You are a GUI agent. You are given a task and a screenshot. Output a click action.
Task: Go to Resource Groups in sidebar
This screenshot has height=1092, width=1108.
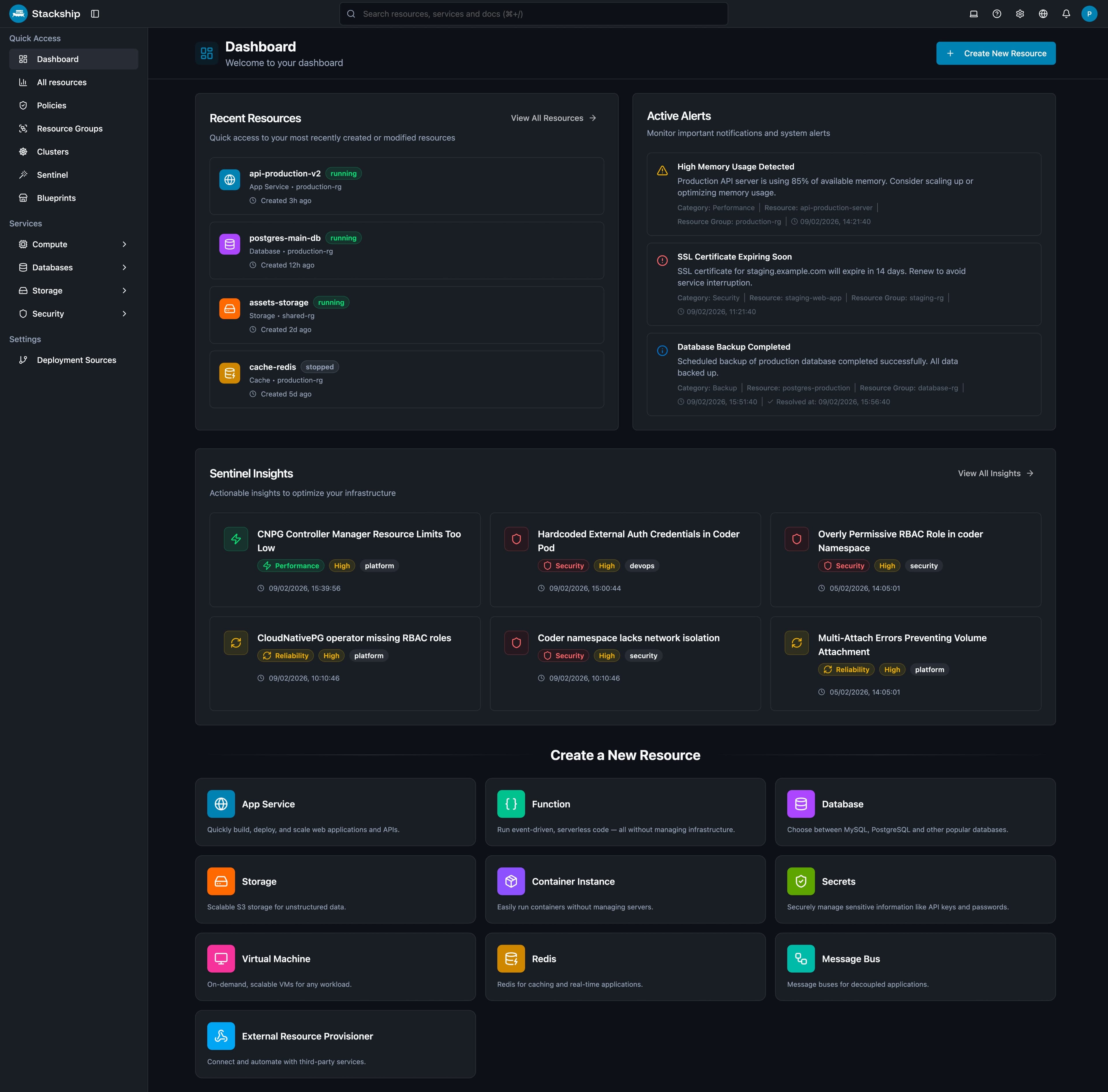click(x=69, y=128)
